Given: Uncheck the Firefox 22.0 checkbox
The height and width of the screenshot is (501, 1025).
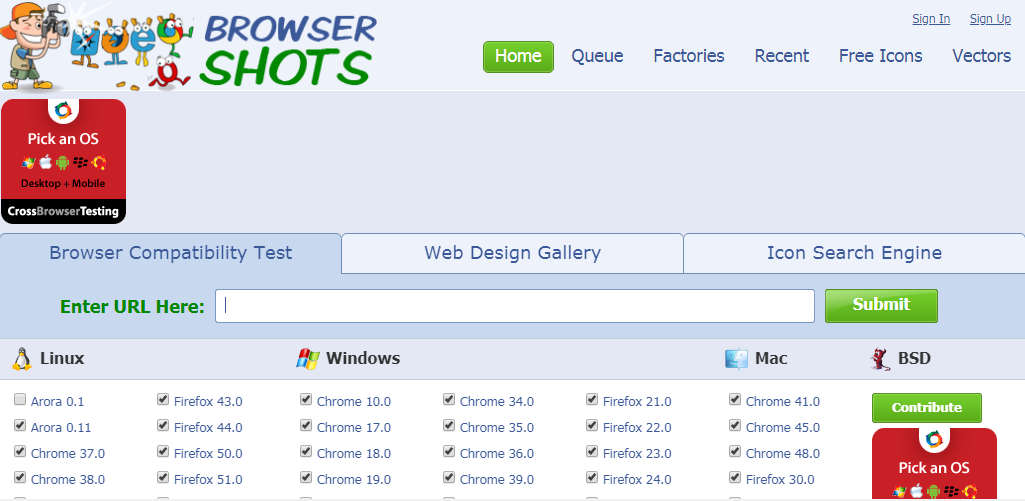Looking at the screenshot, I should (592, 425).
